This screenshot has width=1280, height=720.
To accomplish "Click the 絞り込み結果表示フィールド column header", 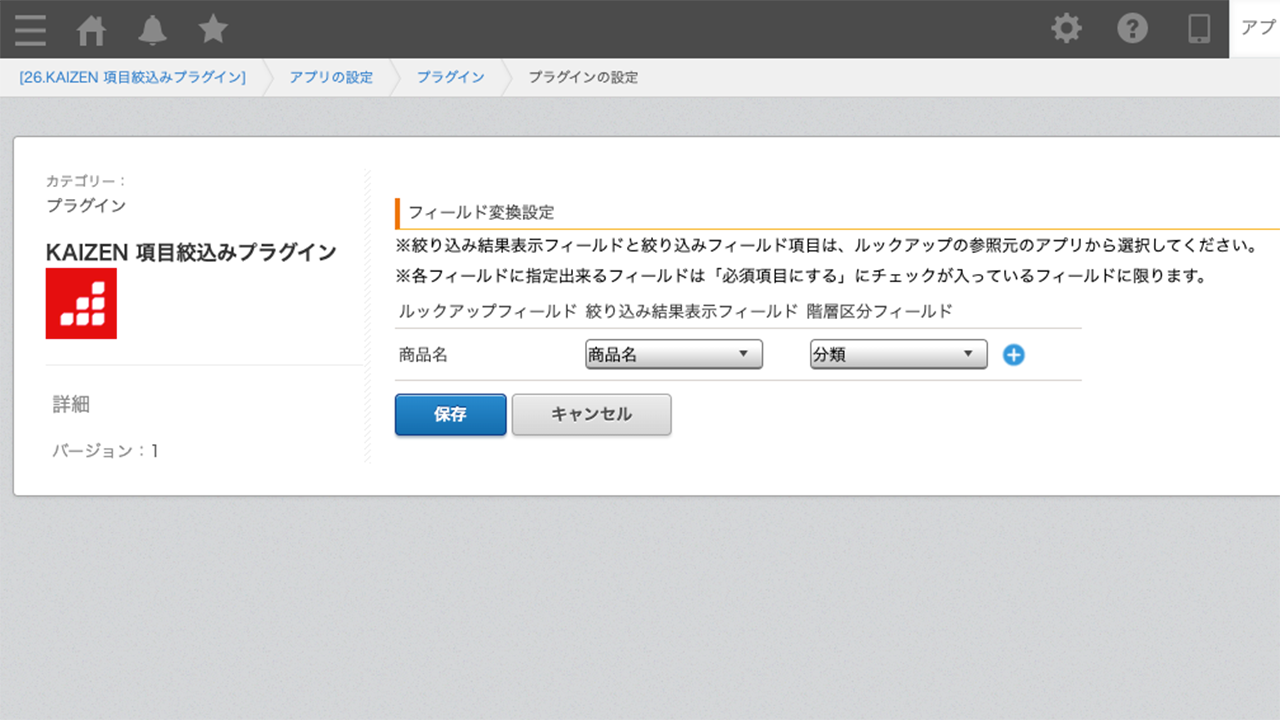I will click(692, 311).
